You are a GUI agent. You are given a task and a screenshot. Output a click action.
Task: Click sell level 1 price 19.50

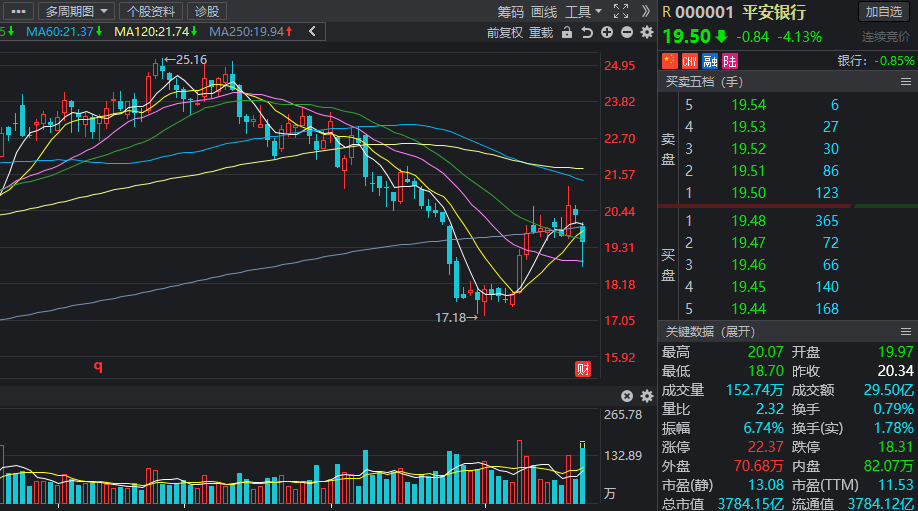pos(748,193)
